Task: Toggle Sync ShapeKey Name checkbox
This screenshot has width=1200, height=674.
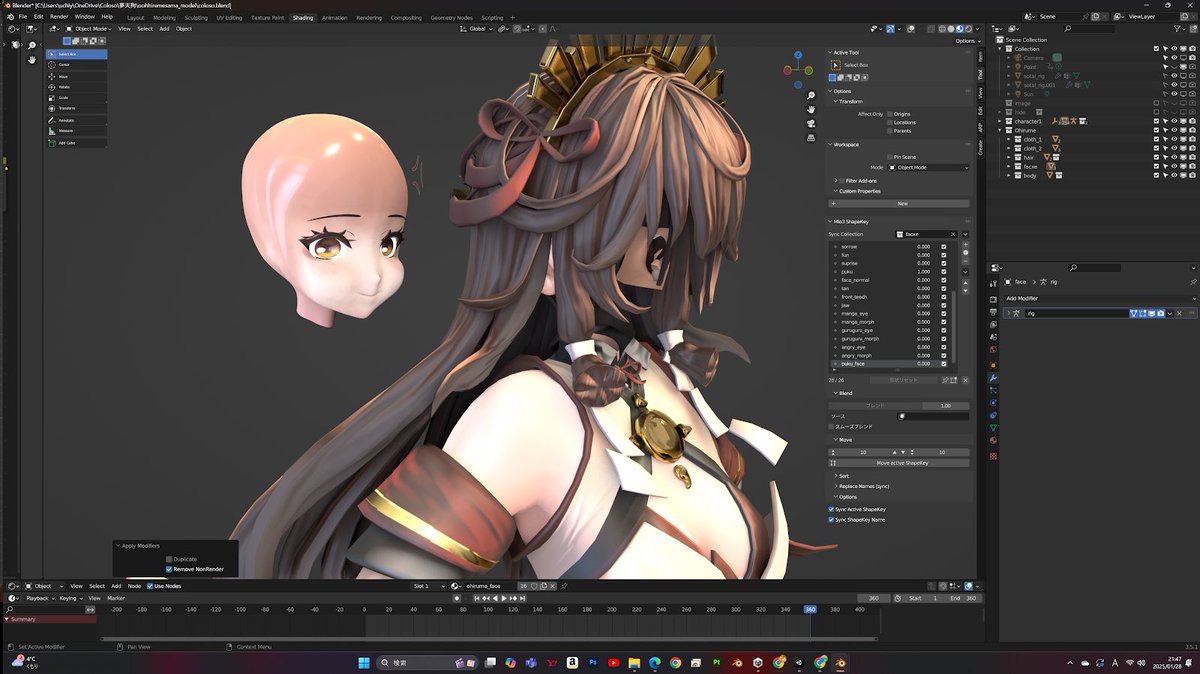Action: [831, 519]
